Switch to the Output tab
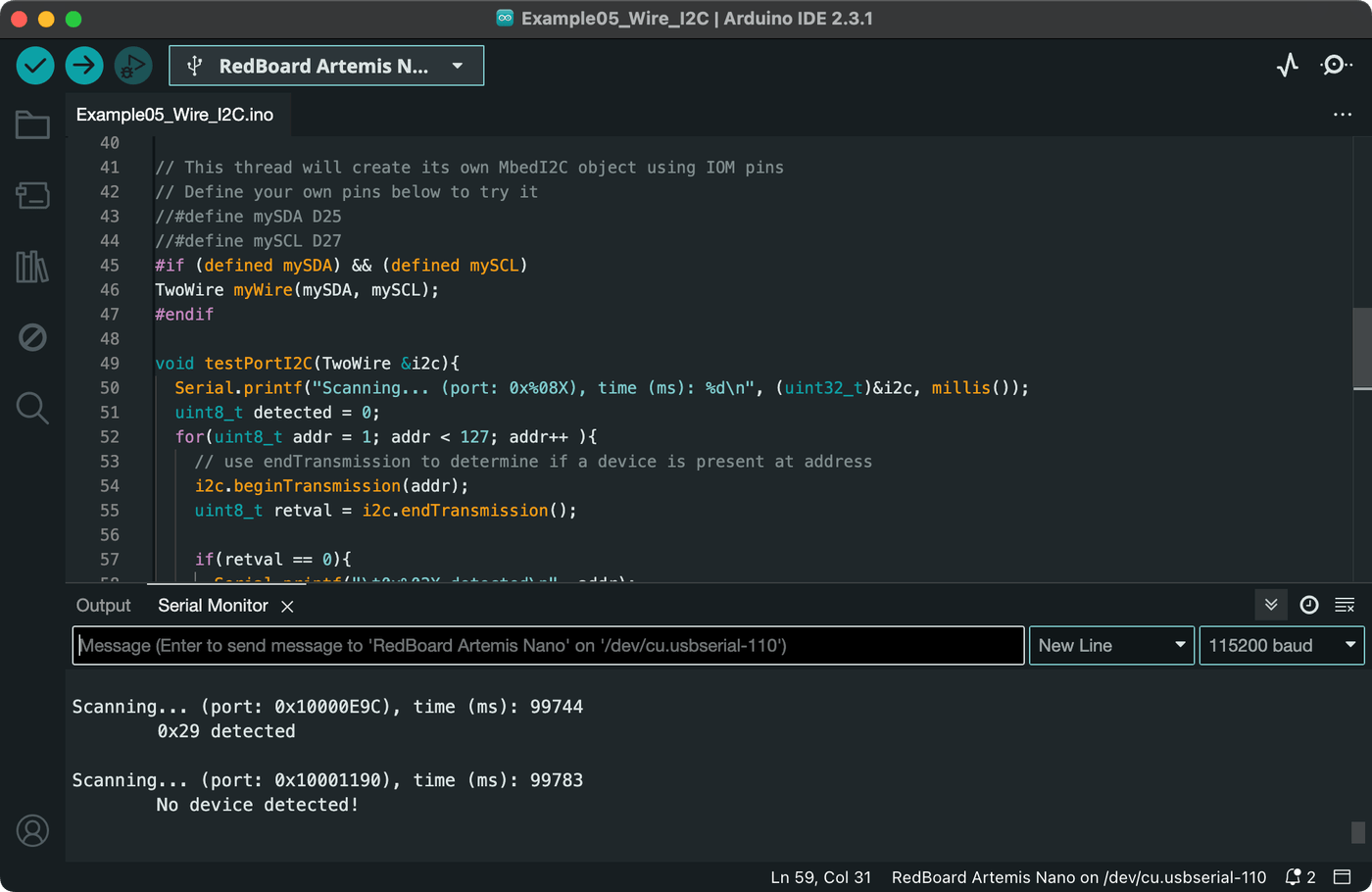Screen dimensions: 1372x892 point(103,606)
